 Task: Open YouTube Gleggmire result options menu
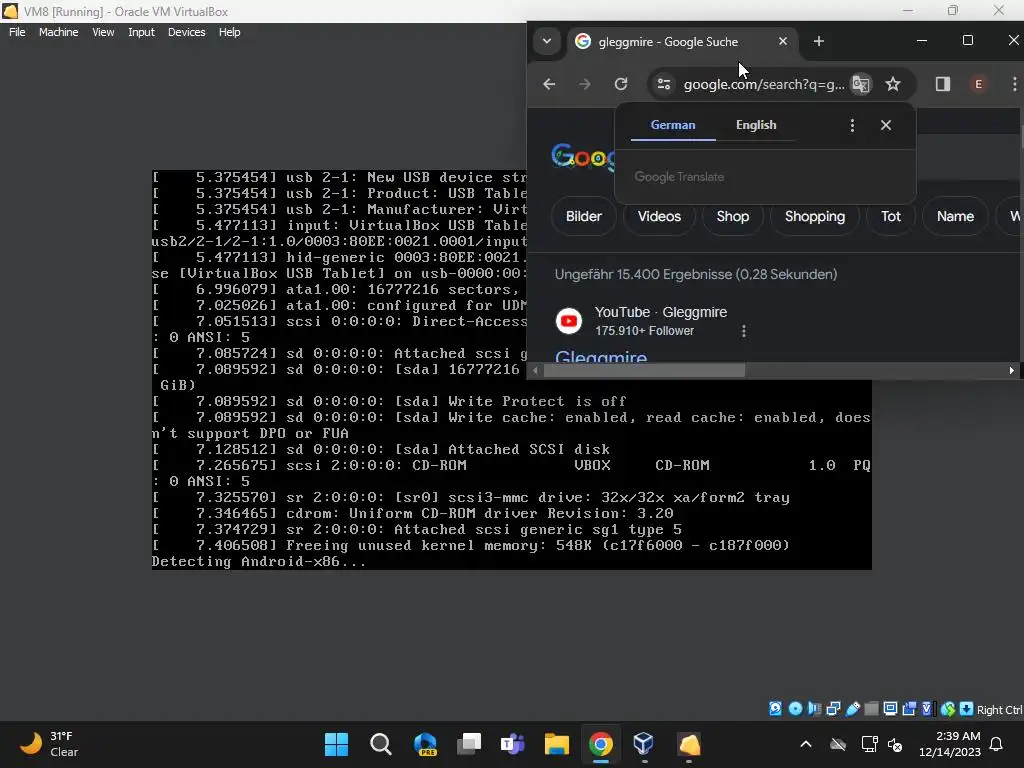pyautogui.click(x=743, y=331)
